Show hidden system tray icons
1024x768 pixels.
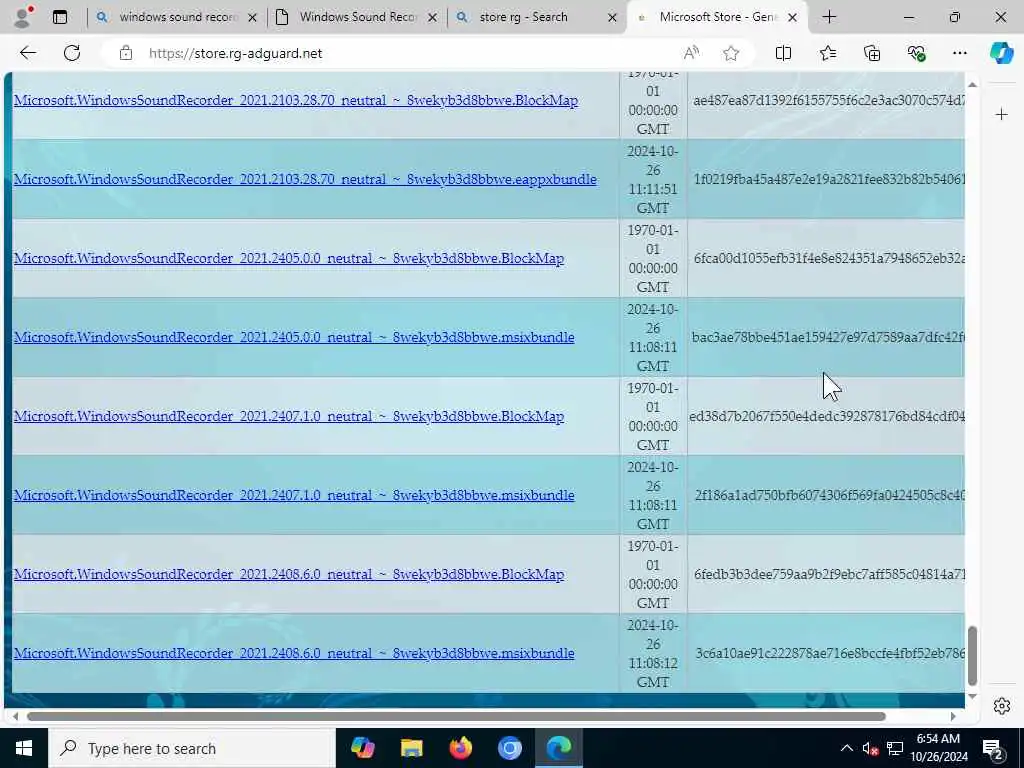[846, 748]
